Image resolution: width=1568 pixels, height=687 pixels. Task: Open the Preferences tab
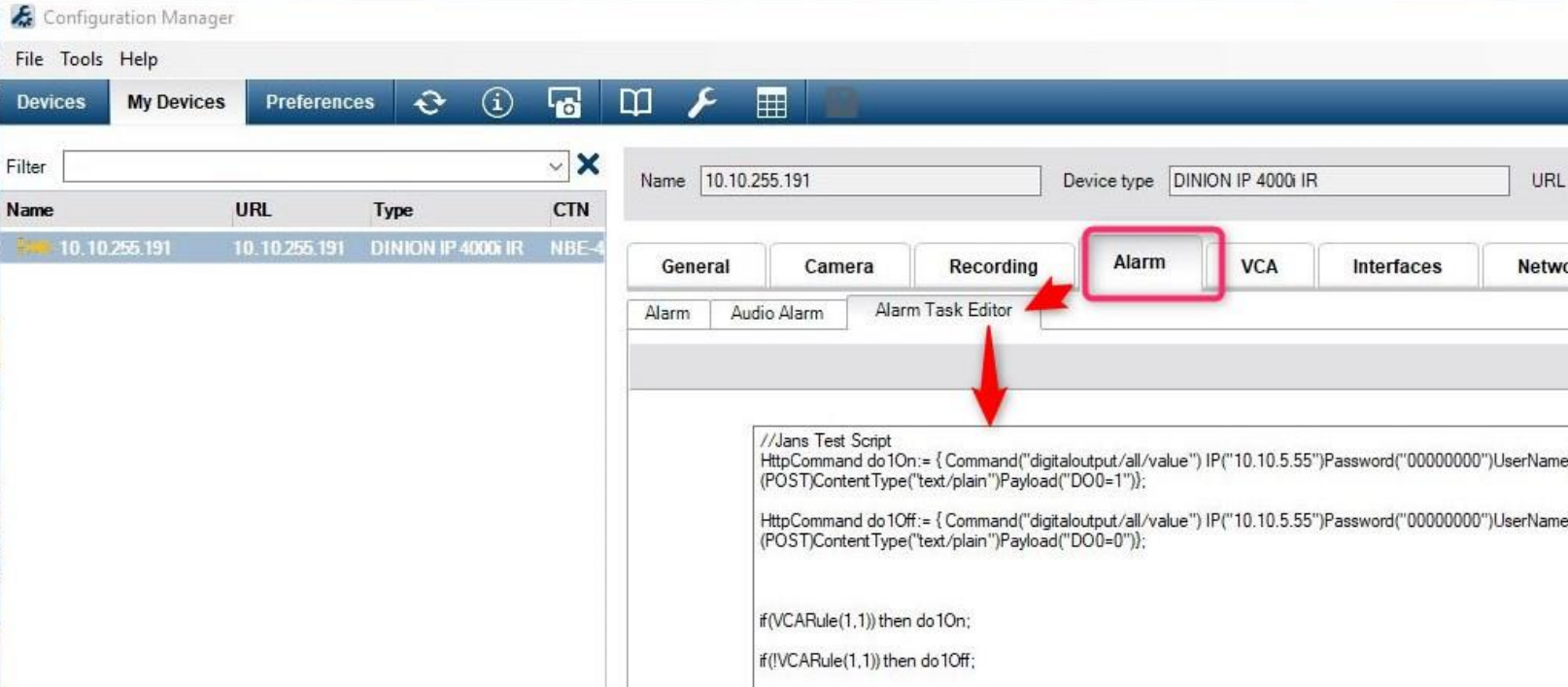(320, 102)
